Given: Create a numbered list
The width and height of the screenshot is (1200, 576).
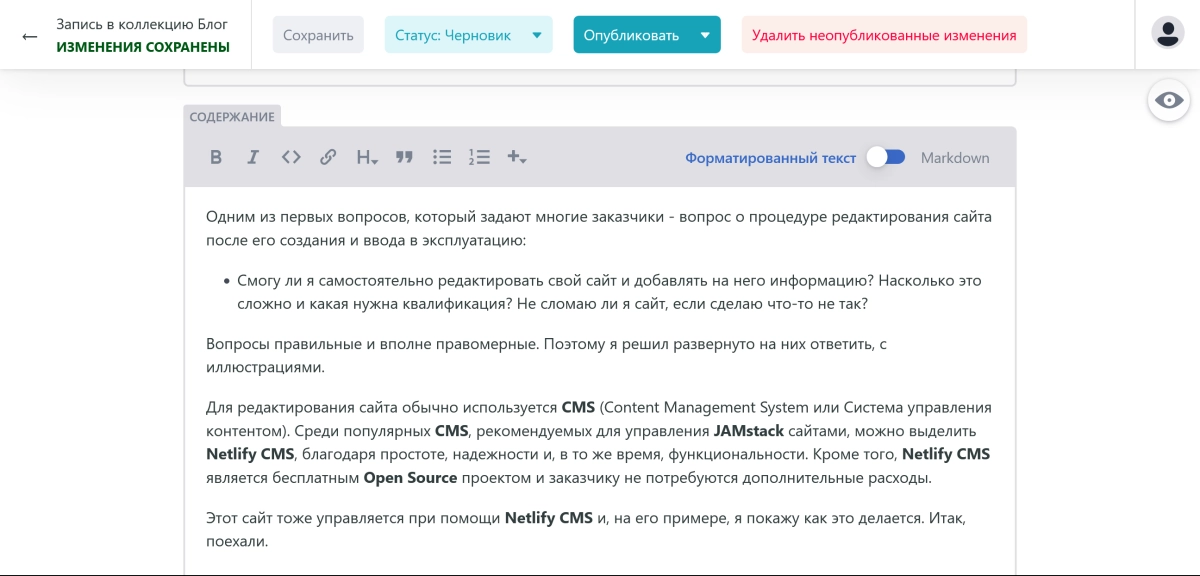Looking at the screenshot, I should coord(479,157).
